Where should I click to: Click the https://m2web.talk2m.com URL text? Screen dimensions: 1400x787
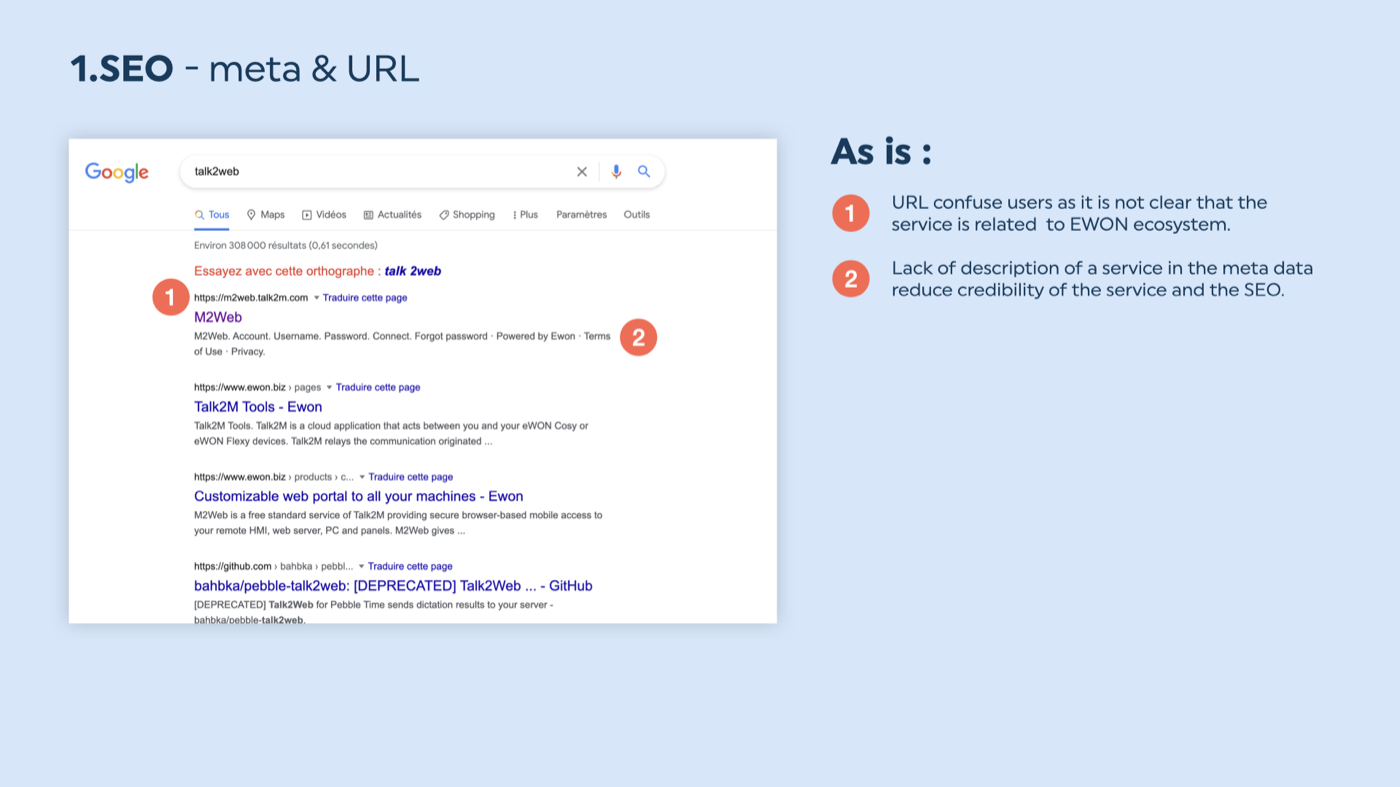pyautogui.click(x=251, y=298)
